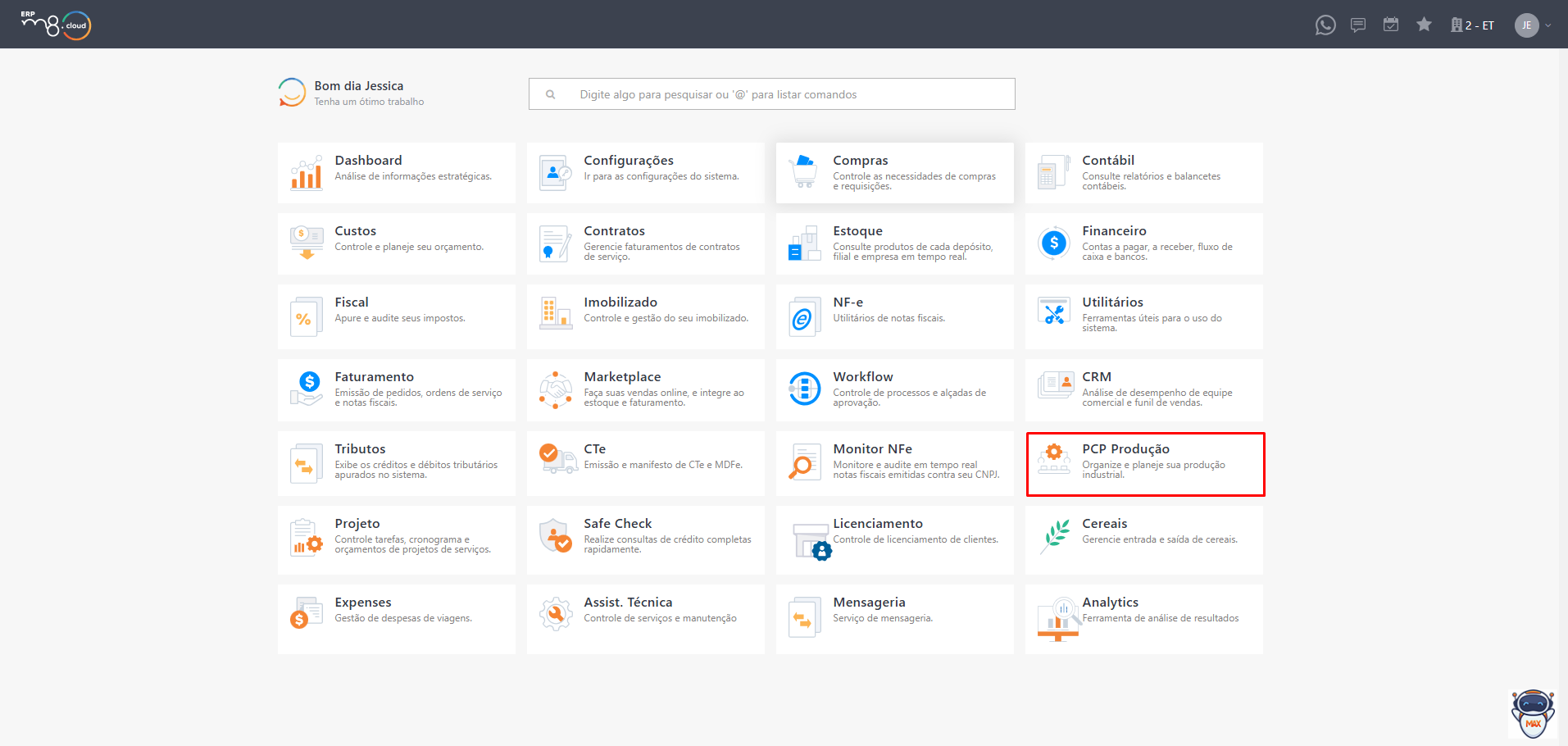1568x746 pixels.
Task: Click 'Controle e gestão do seu imobilizado.'
Action: click(666, 318)
